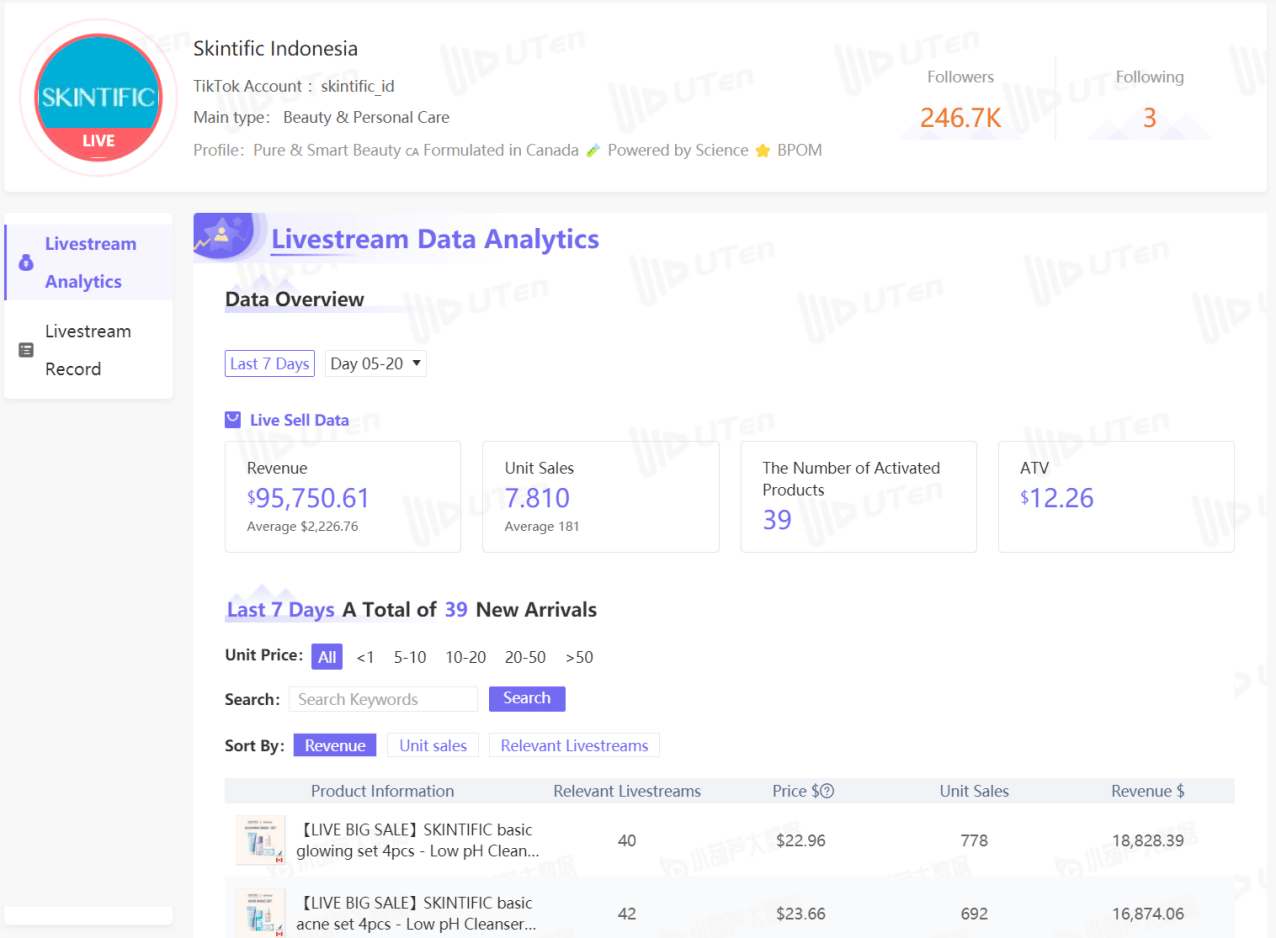Click the $22.96 price cell
1276x938 pixels.
(x=800, y=841)
